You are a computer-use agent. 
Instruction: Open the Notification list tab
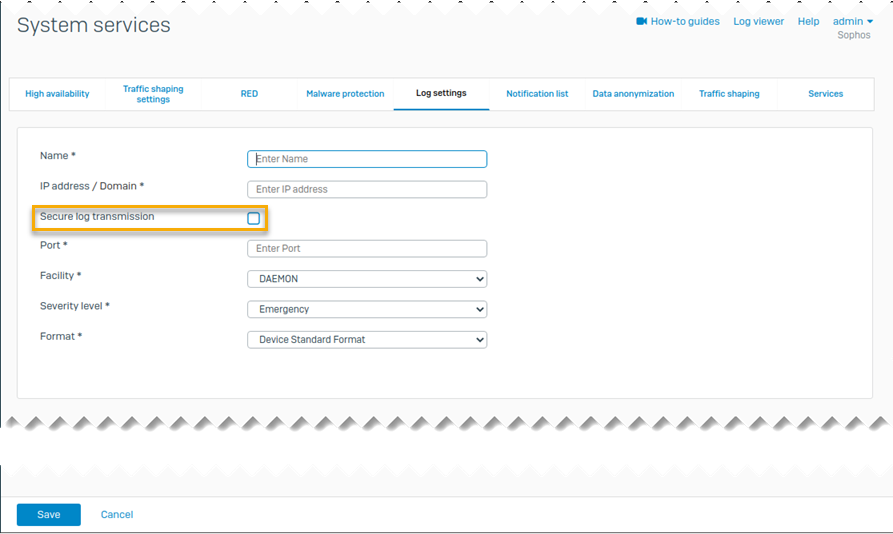[x=537, y=94]
